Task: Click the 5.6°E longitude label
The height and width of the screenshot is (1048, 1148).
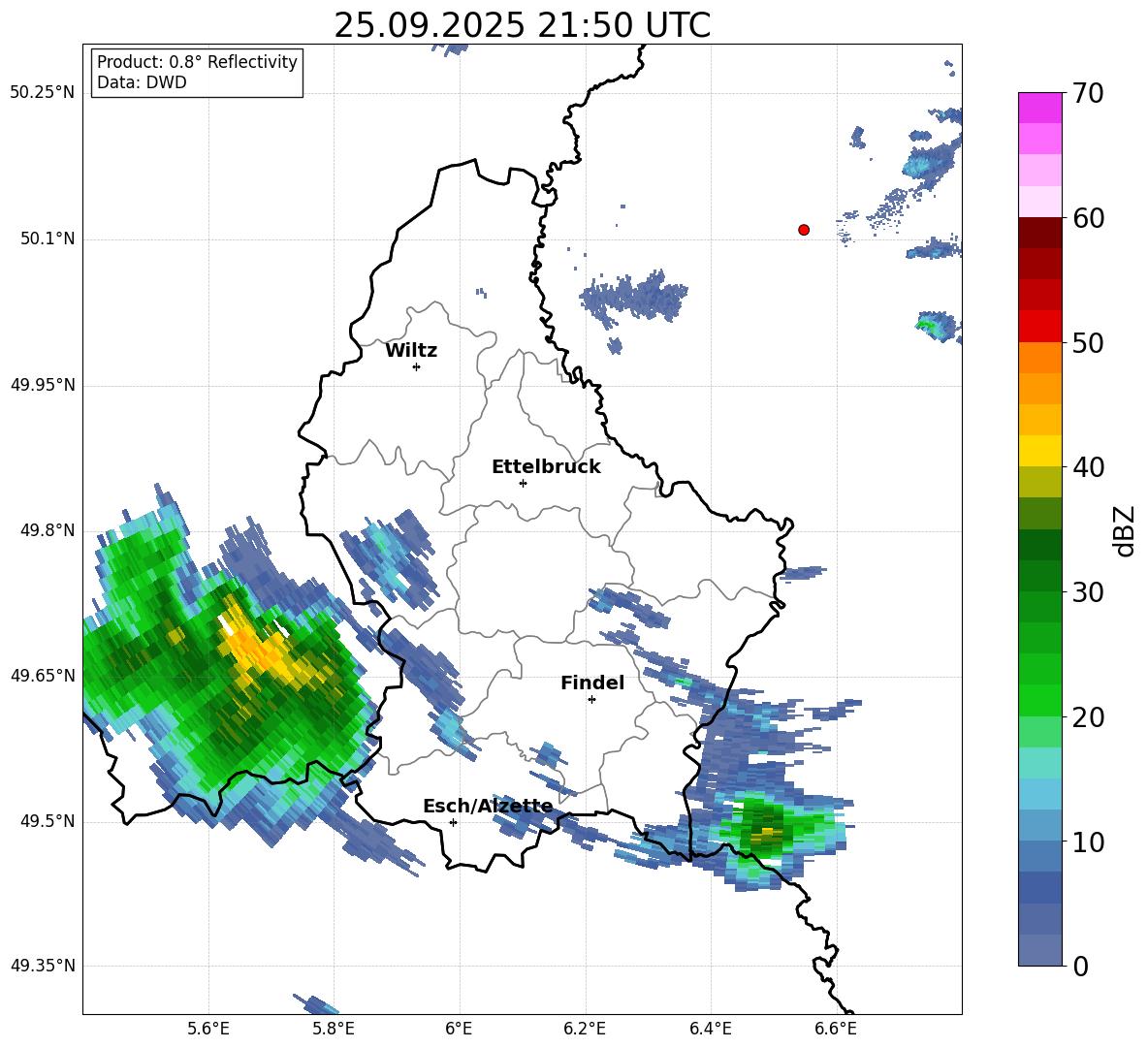Action: click(208, 1029)
